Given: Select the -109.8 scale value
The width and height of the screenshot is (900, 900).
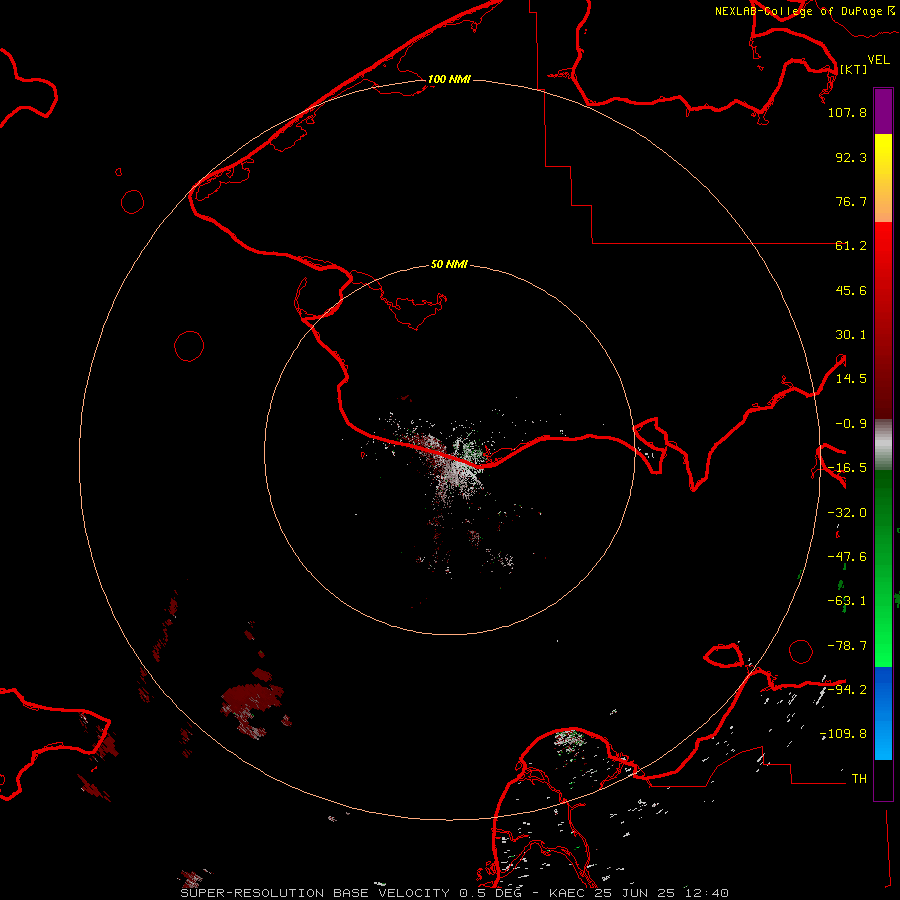Looking at the screenshot, I should (x=844, y=734).
